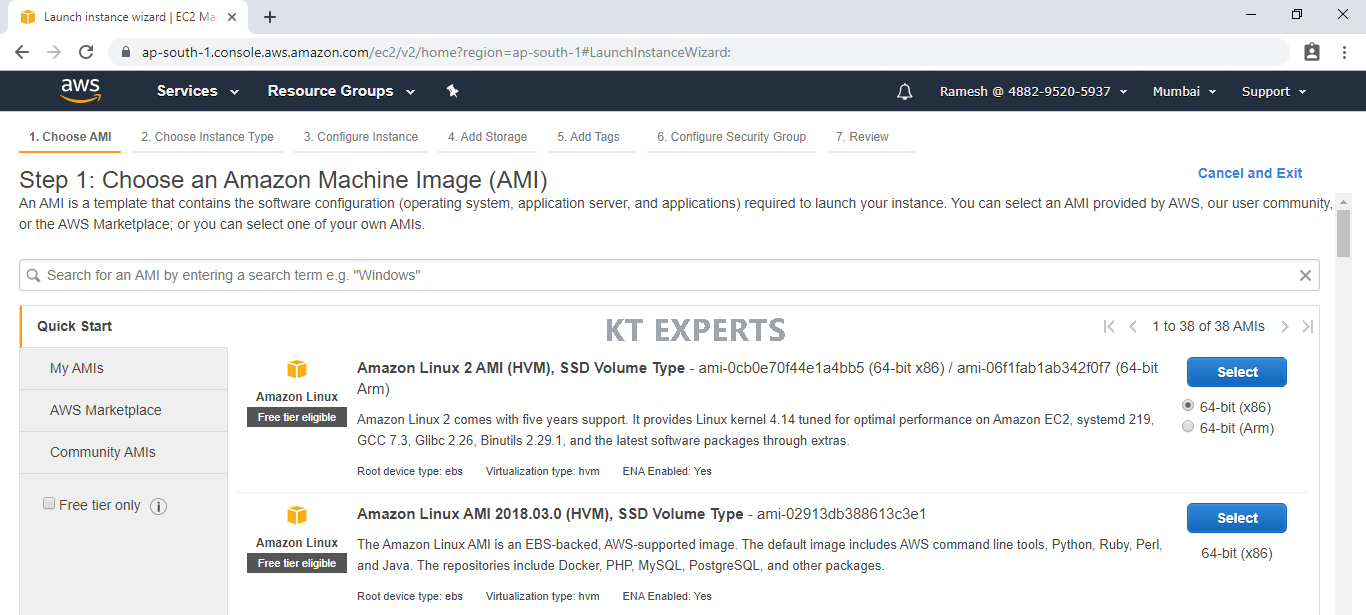This screenshot has height=615, width=1366.
Task: Open the Resource Groups dropdown
Action: point(341,91)
